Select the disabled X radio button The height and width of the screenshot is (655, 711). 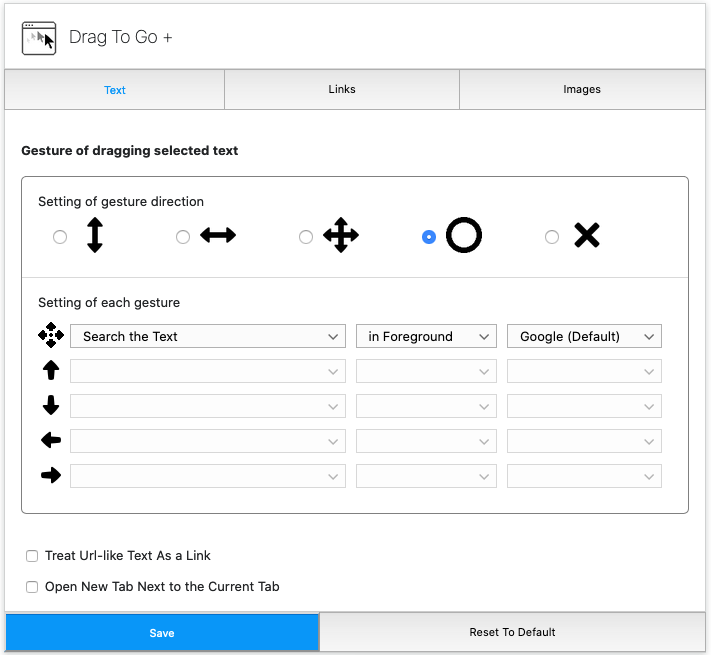[552, 237]
